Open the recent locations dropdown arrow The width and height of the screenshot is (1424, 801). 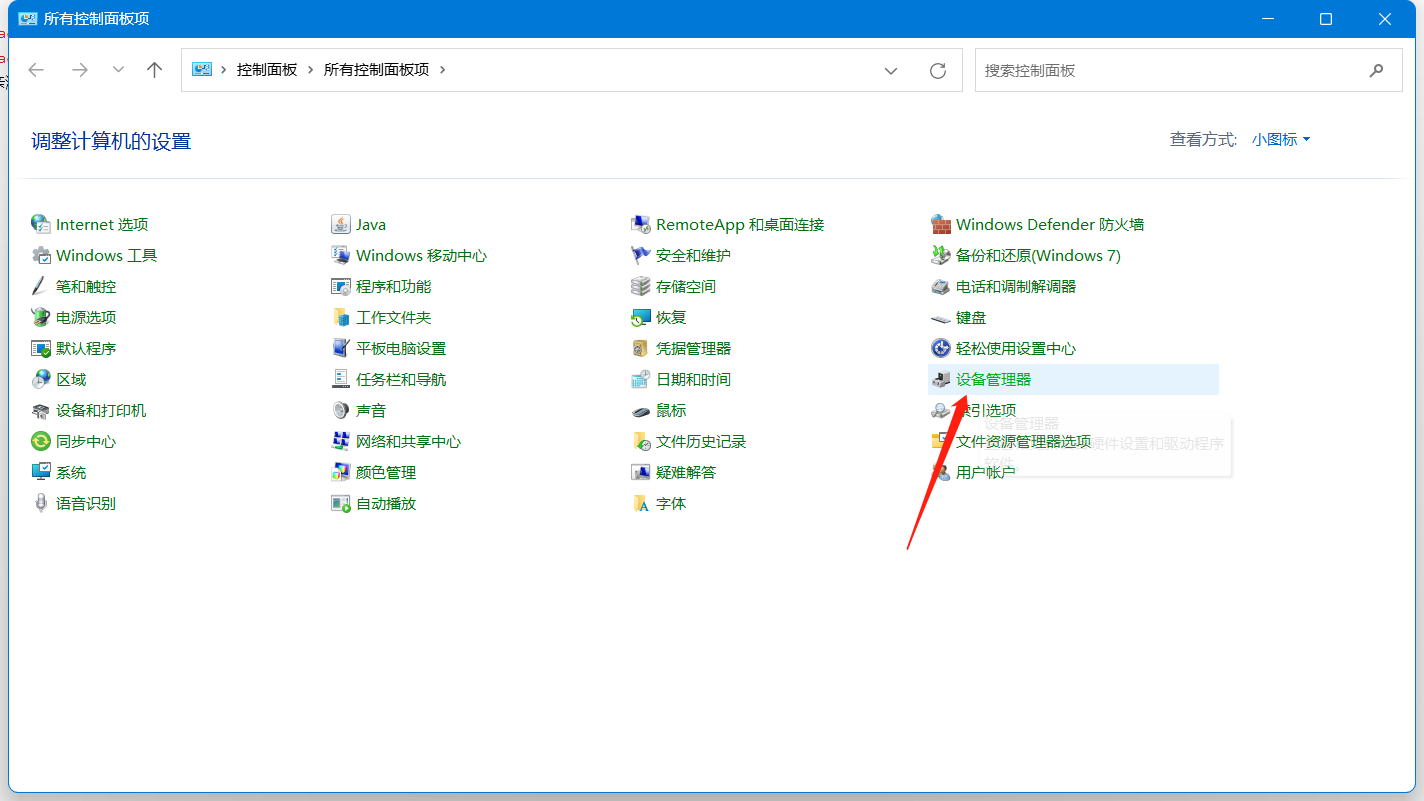(118, 70)
